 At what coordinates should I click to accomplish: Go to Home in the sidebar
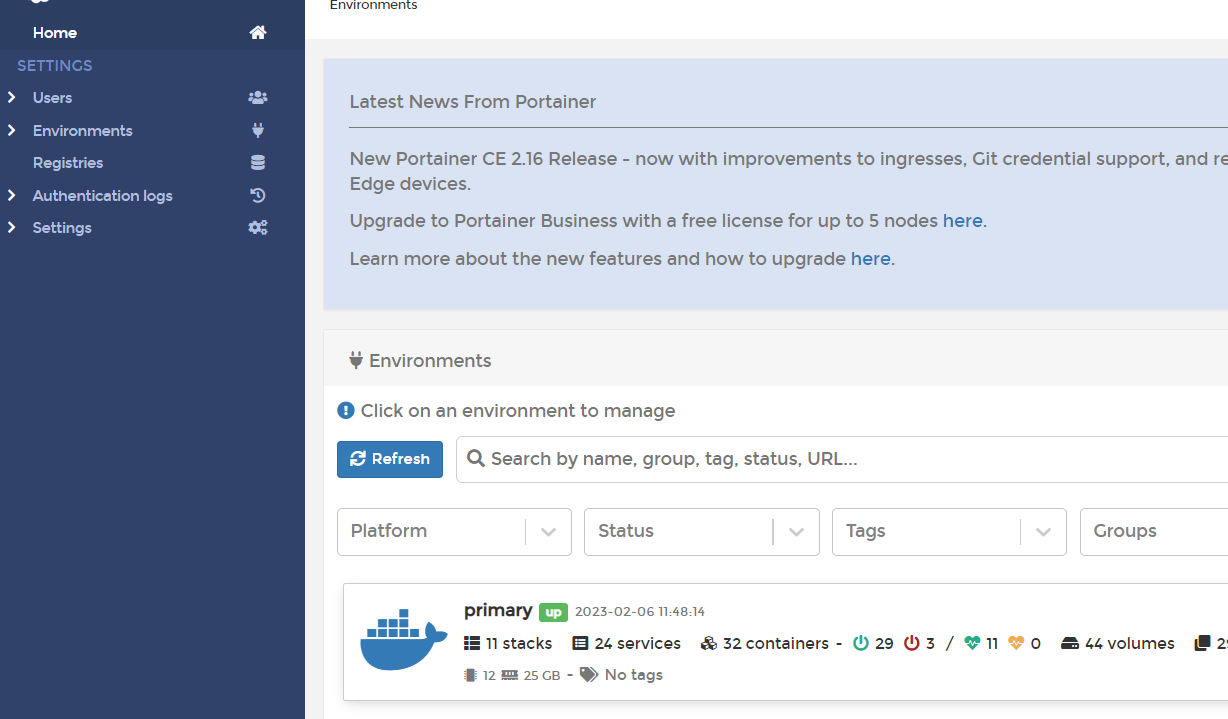coord(55,33)
